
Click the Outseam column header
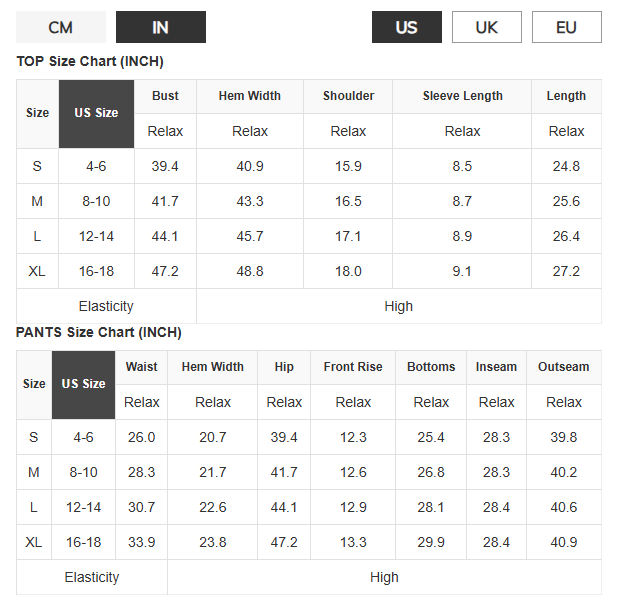[x=563, y=367]
